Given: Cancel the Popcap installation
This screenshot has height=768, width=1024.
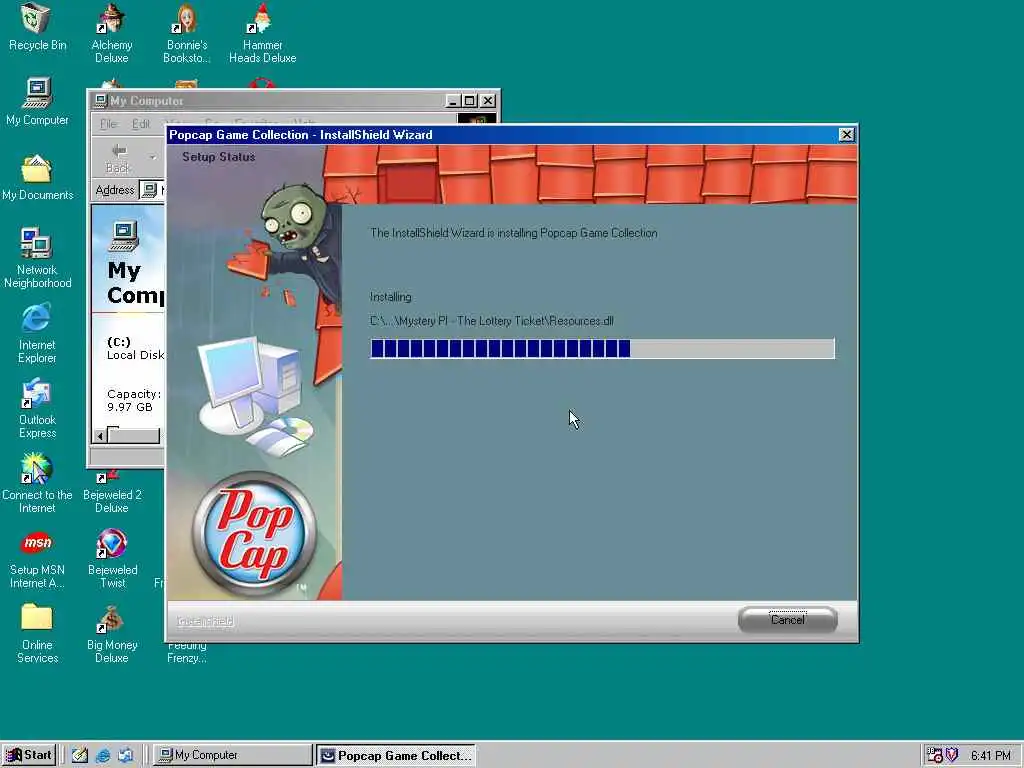Looking at the screenshot, I should click(788, 620).
